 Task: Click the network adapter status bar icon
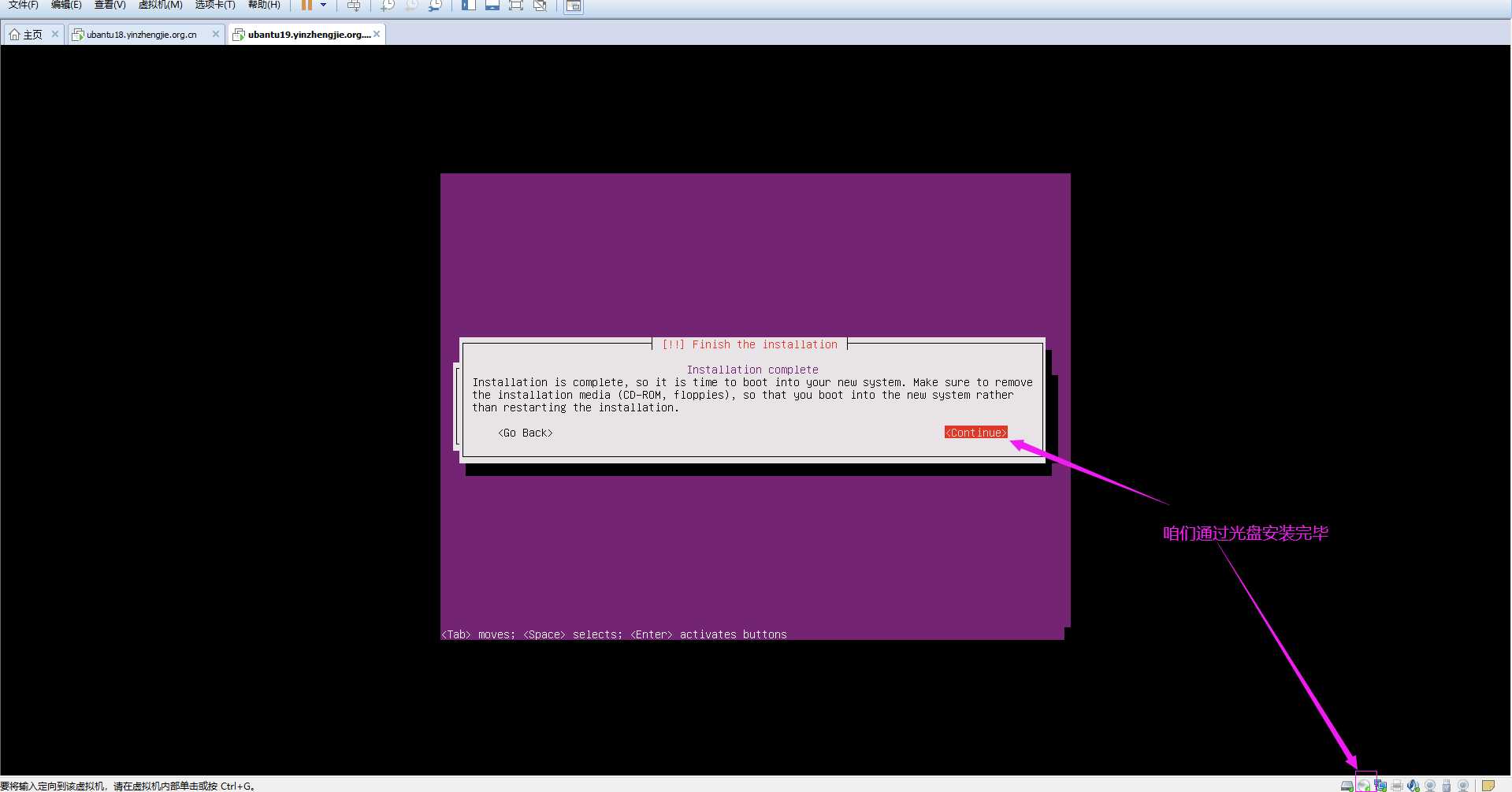(1380, 786)
